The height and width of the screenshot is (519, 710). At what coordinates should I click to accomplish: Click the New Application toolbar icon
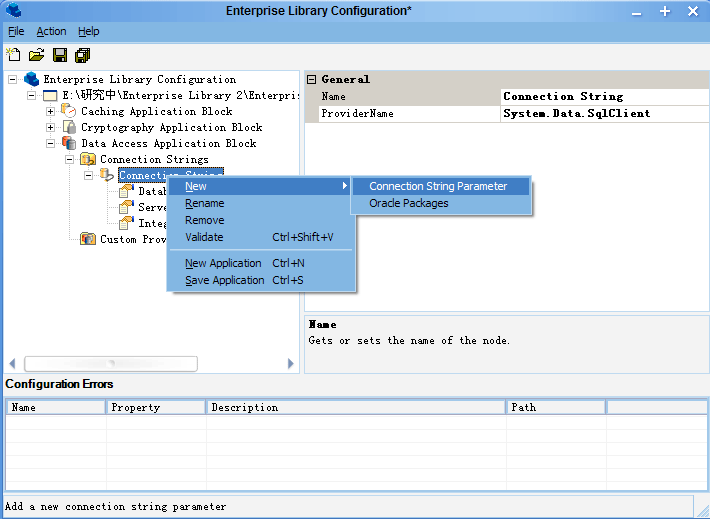13,55
